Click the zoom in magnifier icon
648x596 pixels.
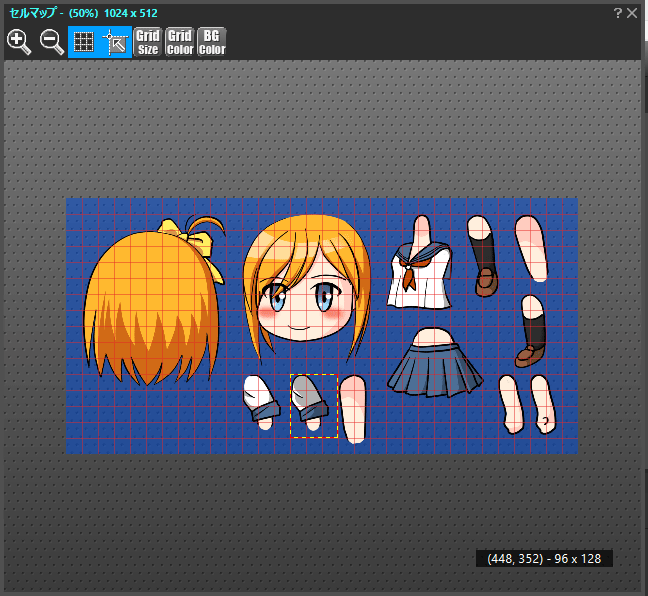click(x=19, y=42)
